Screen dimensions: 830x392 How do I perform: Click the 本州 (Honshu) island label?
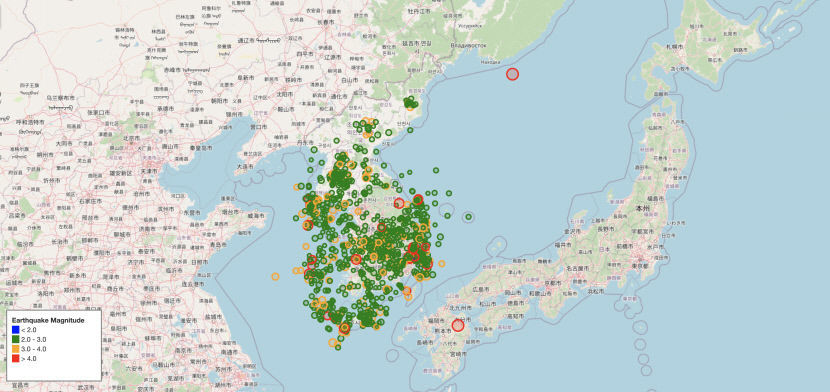[x=642, y=208]
